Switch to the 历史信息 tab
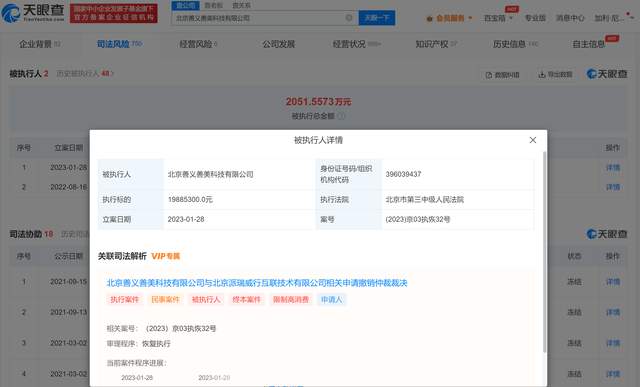 point(516,44)
